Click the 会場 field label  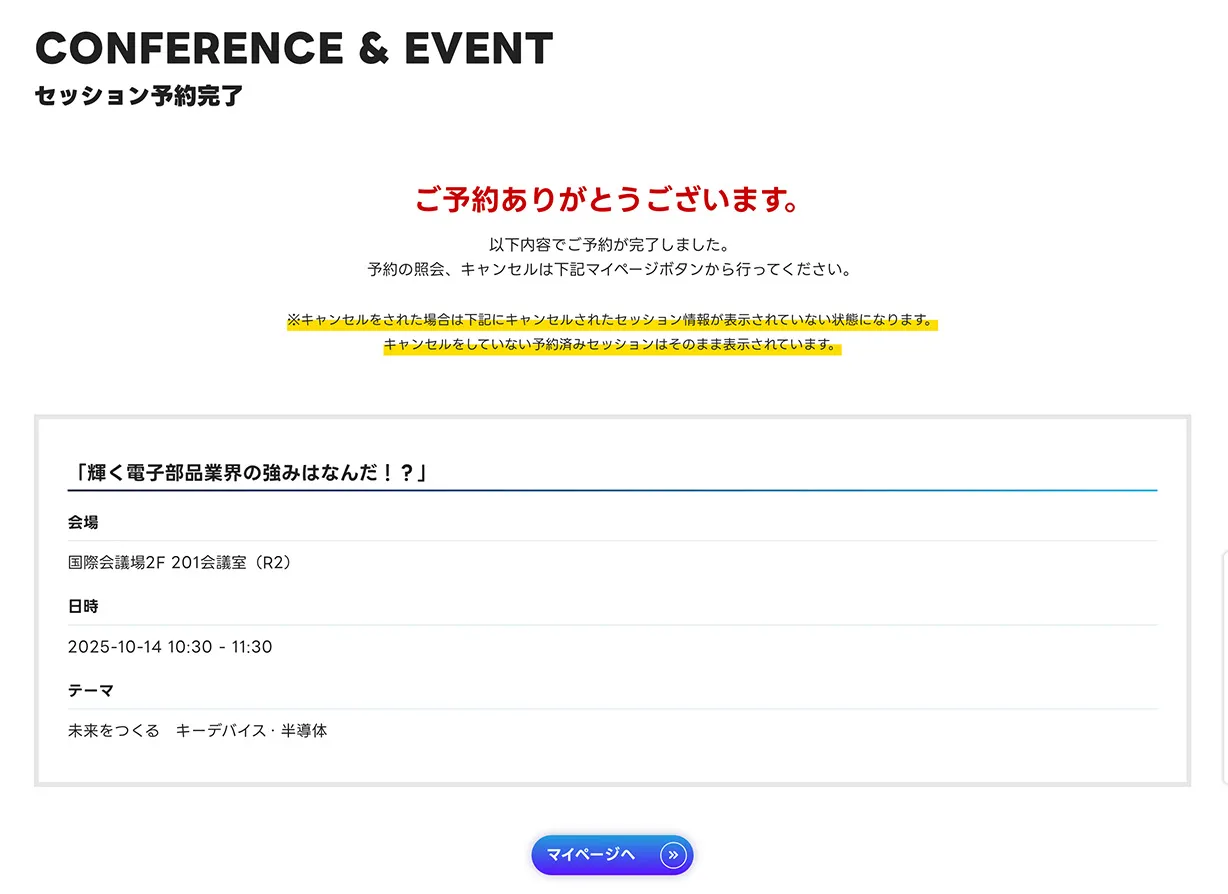[x=83, y=522]
